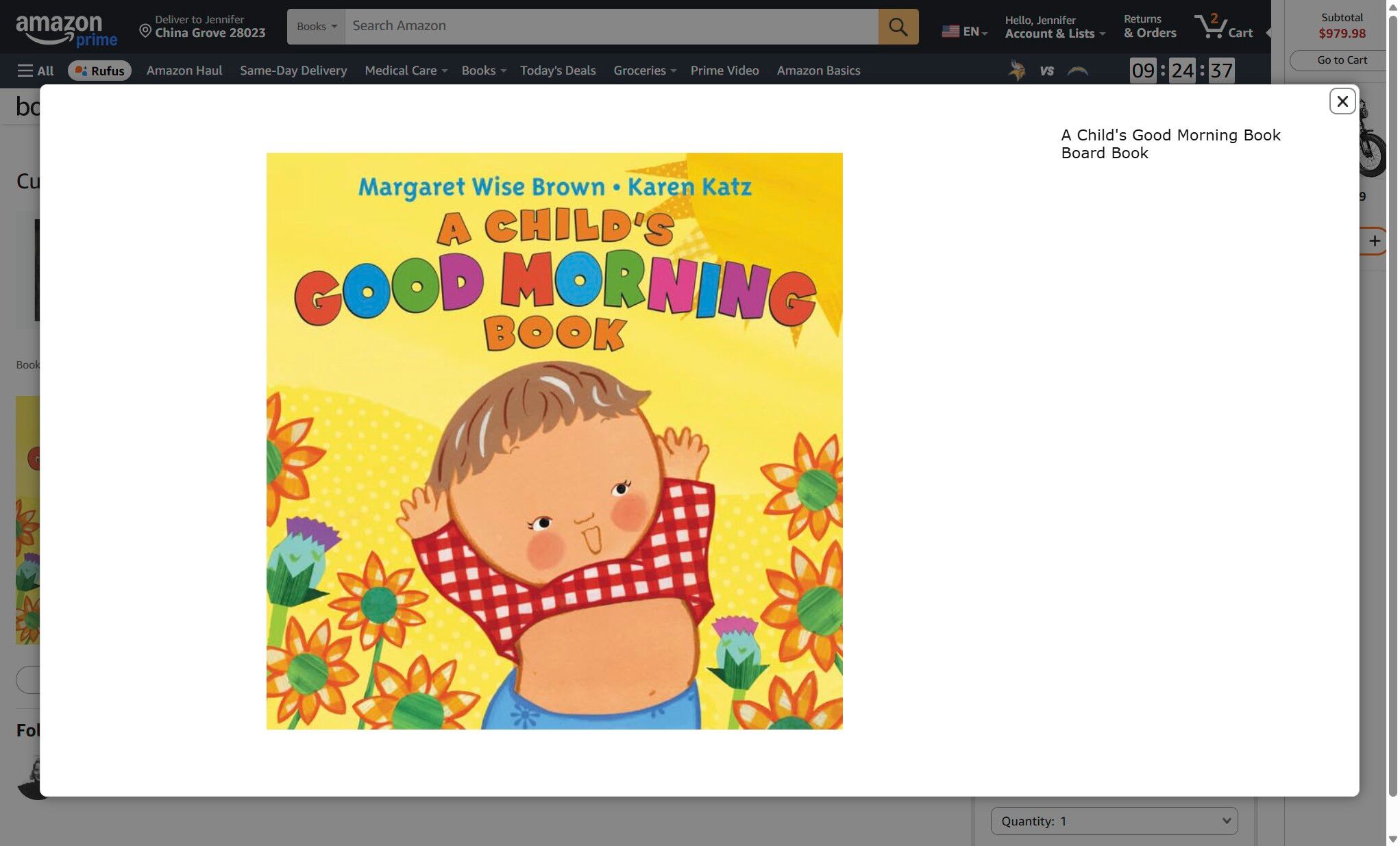This screenshot has height=846, width=1400.
Task: Open the All hamburger menu
Action: point(35,71)
